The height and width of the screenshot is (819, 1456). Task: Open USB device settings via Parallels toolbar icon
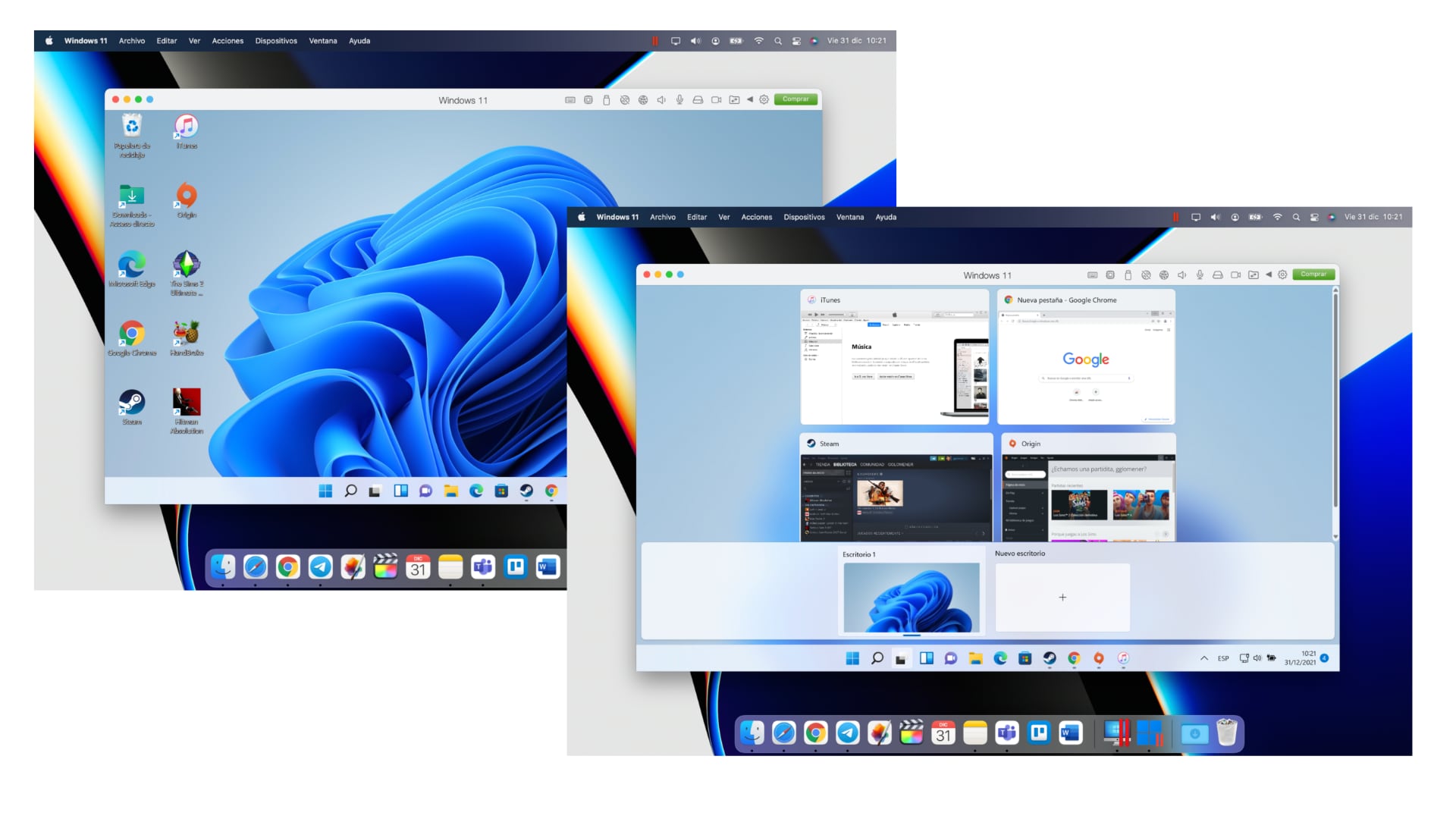1128,275
